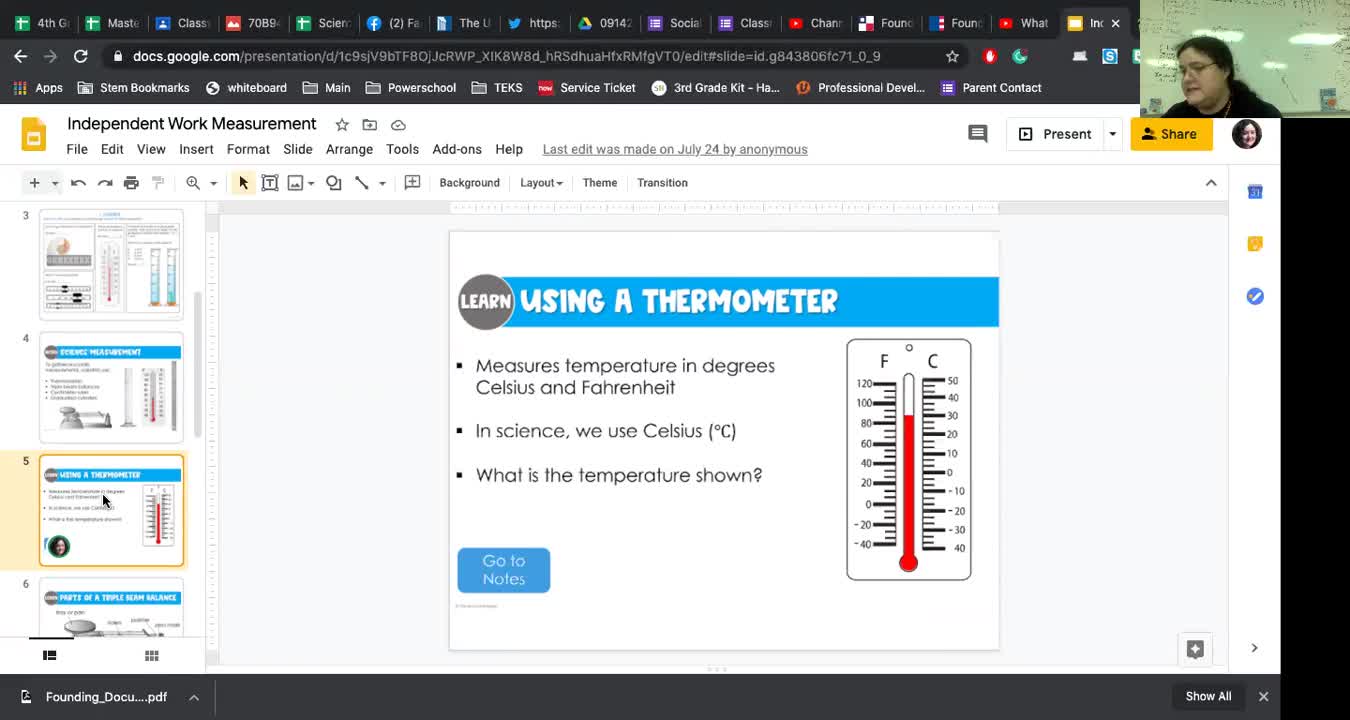1350x720 pixels.
Task: Click the print icon
Action: pyautogui.click(x=131, y=183)
